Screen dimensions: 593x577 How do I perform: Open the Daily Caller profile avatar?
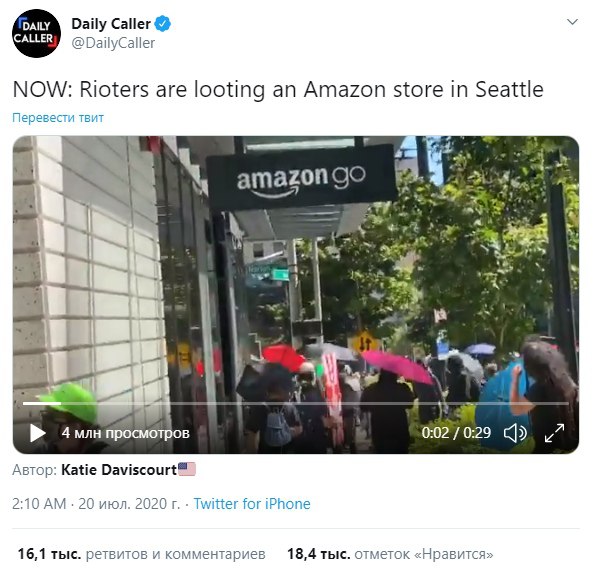(x=36, y=33)
